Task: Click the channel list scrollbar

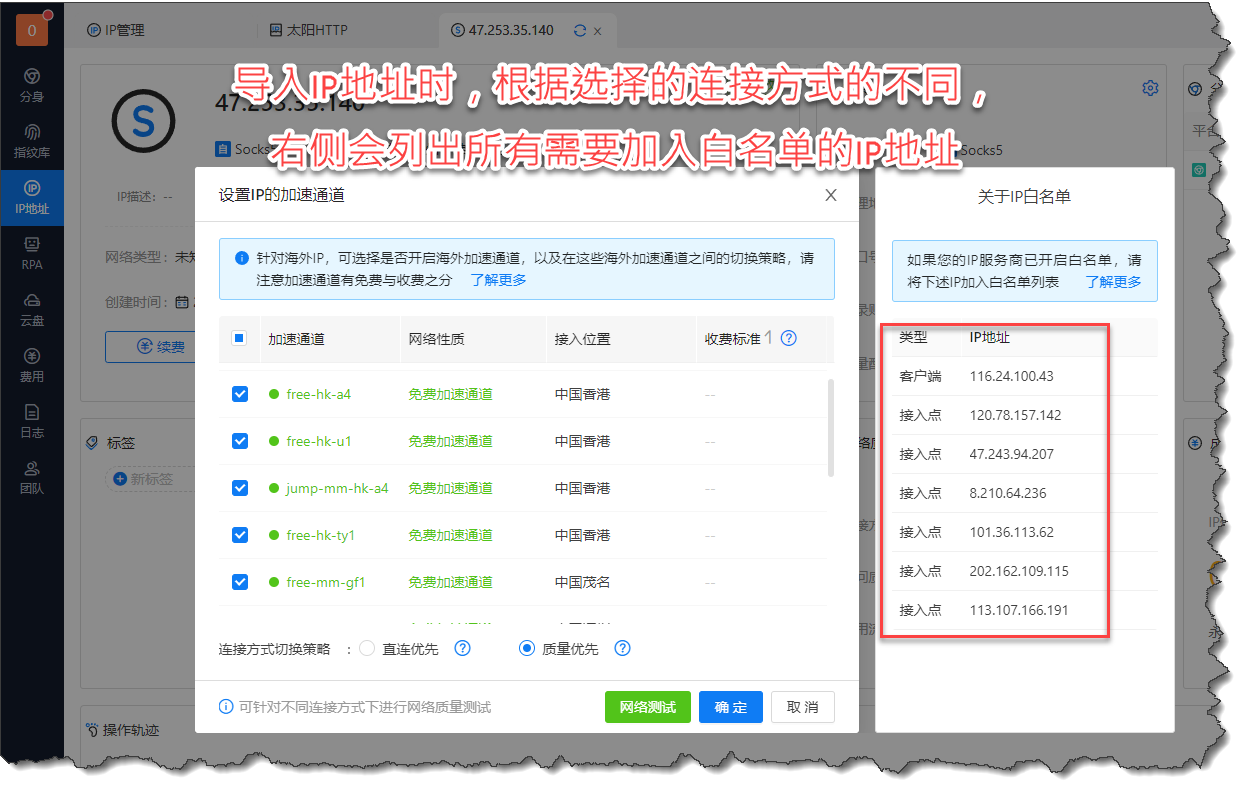Action: (830, 427)
